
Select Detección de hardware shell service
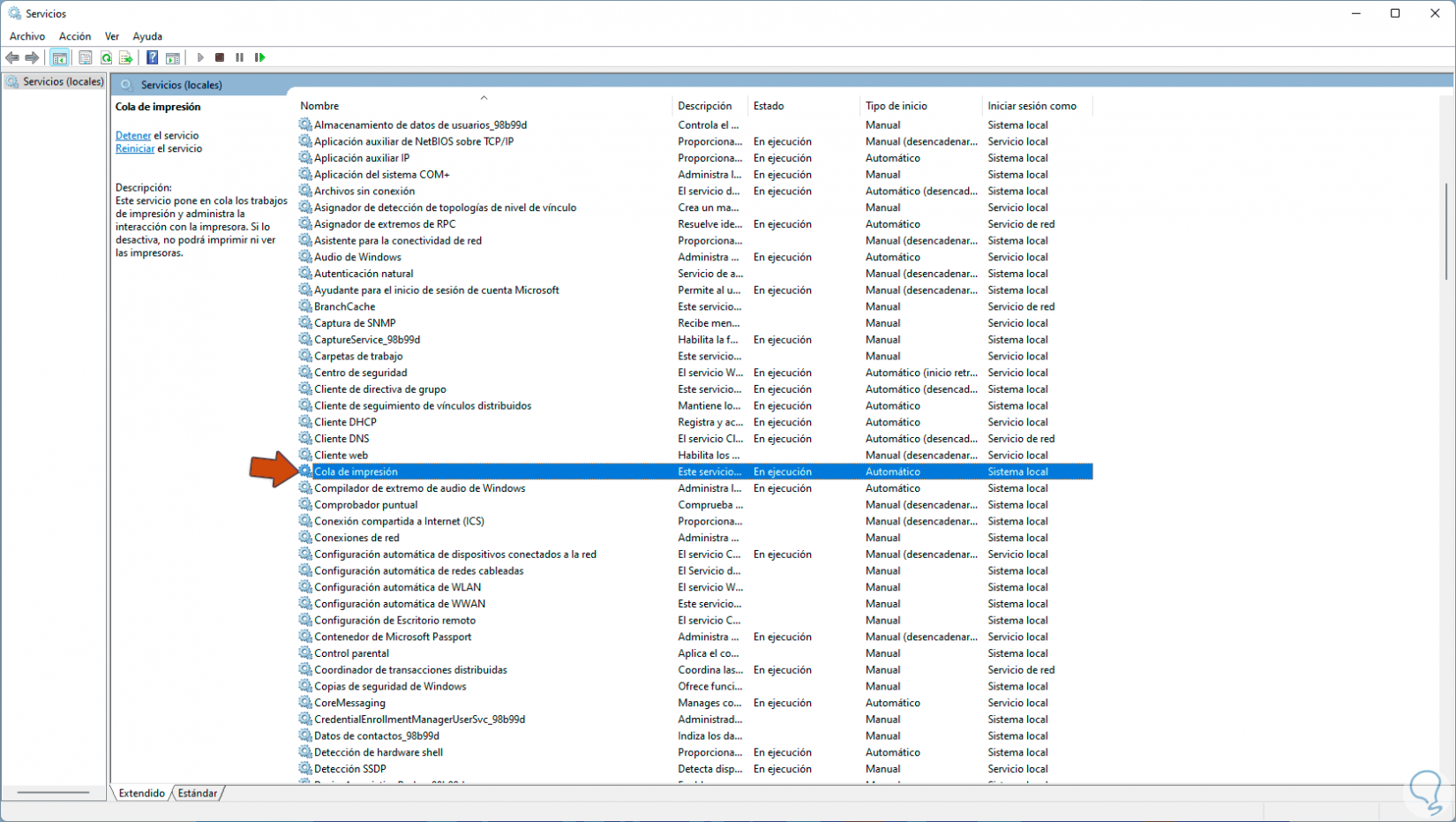(x=379, y=752)
